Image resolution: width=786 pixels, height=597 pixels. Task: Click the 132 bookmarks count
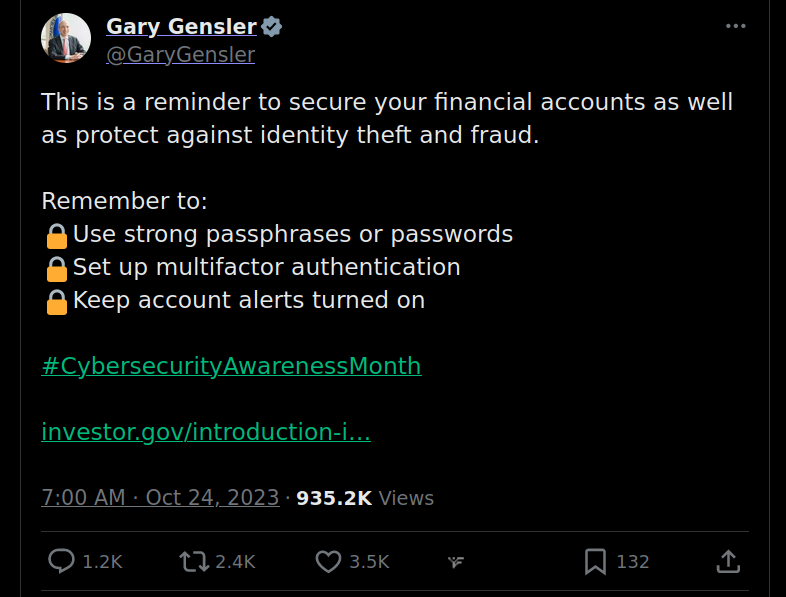click(x=633, y=562)
